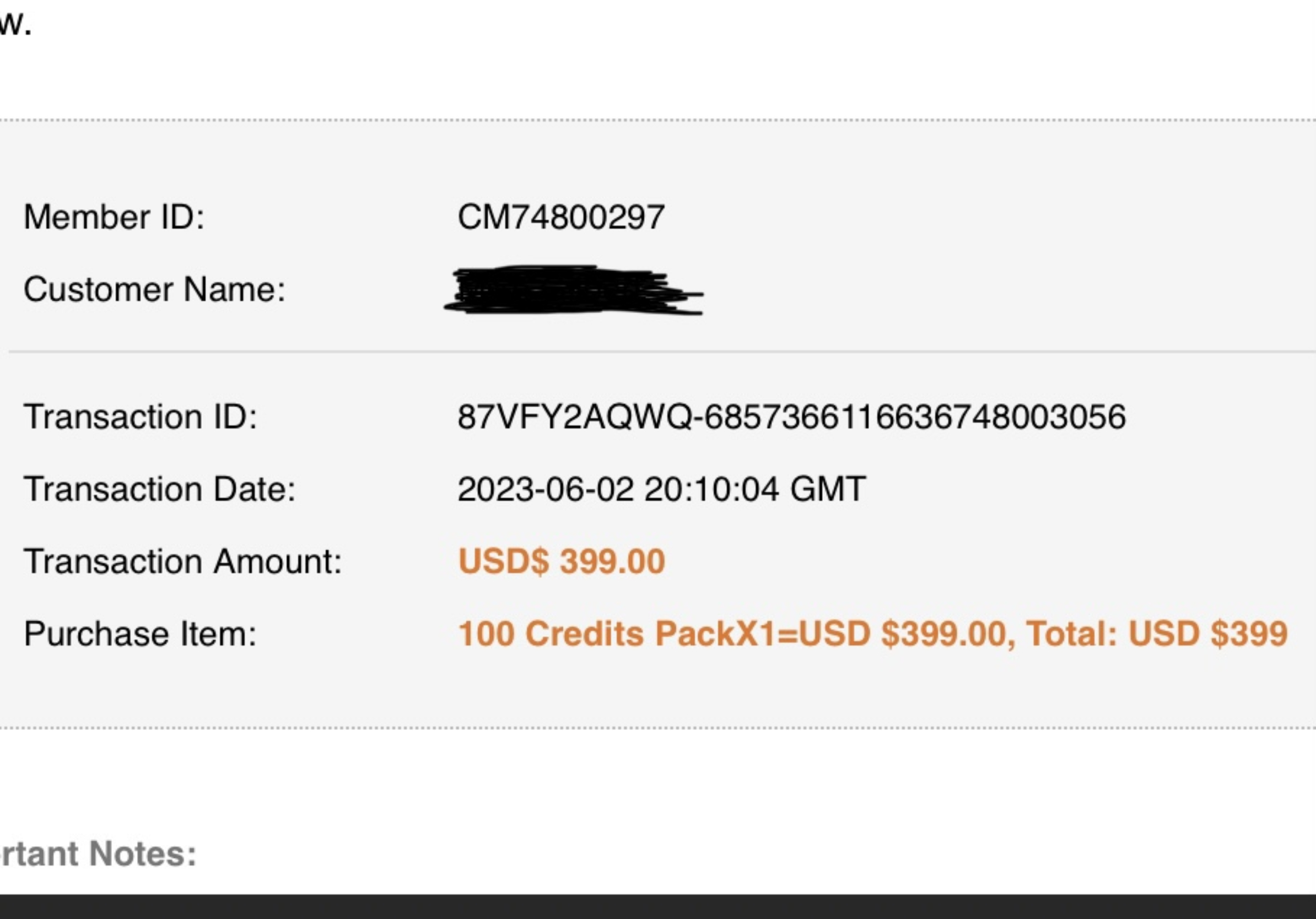Click the Total: USD $399 text

1156,634
